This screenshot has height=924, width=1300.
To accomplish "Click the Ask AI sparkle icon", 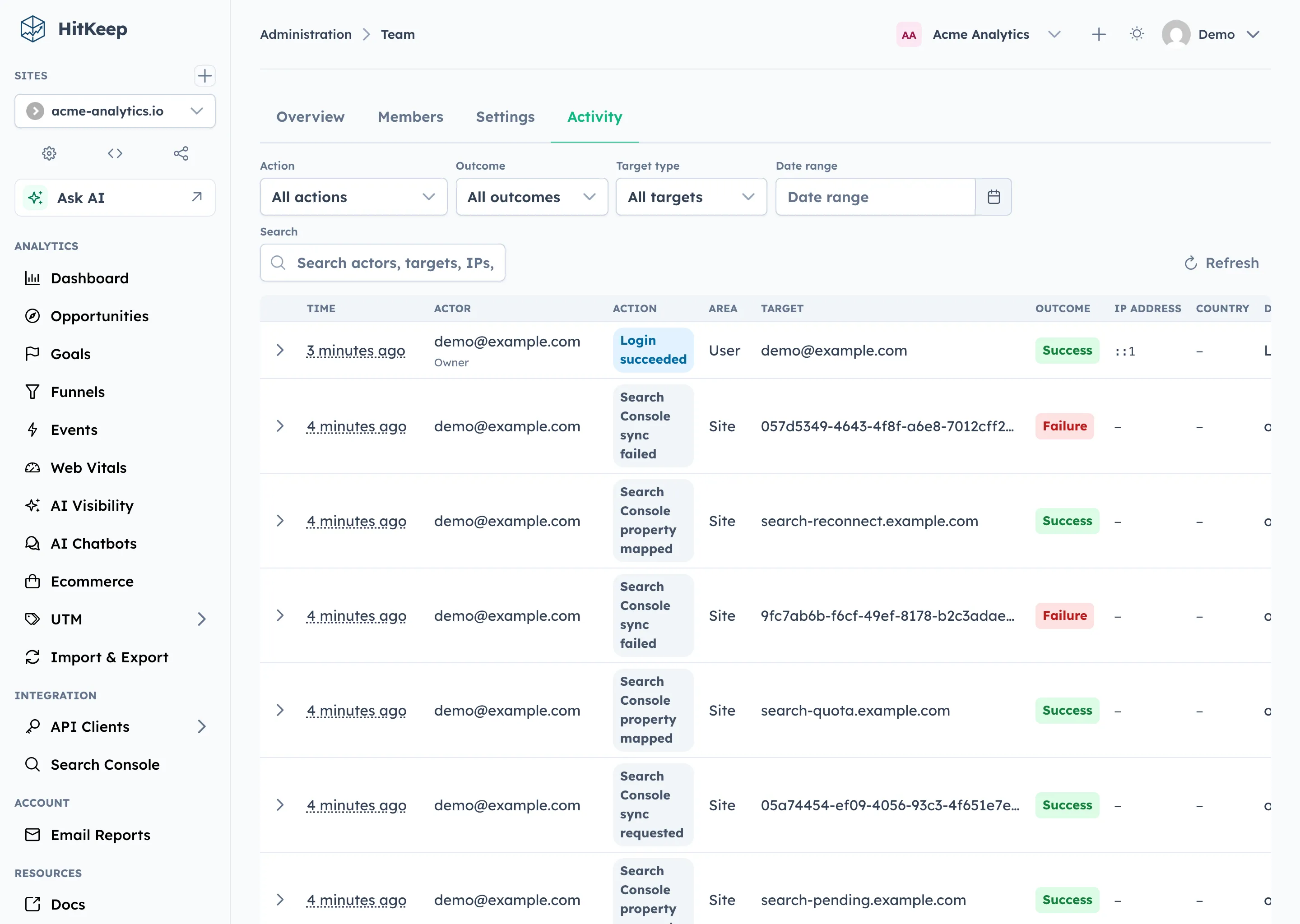I will point(35,198).
